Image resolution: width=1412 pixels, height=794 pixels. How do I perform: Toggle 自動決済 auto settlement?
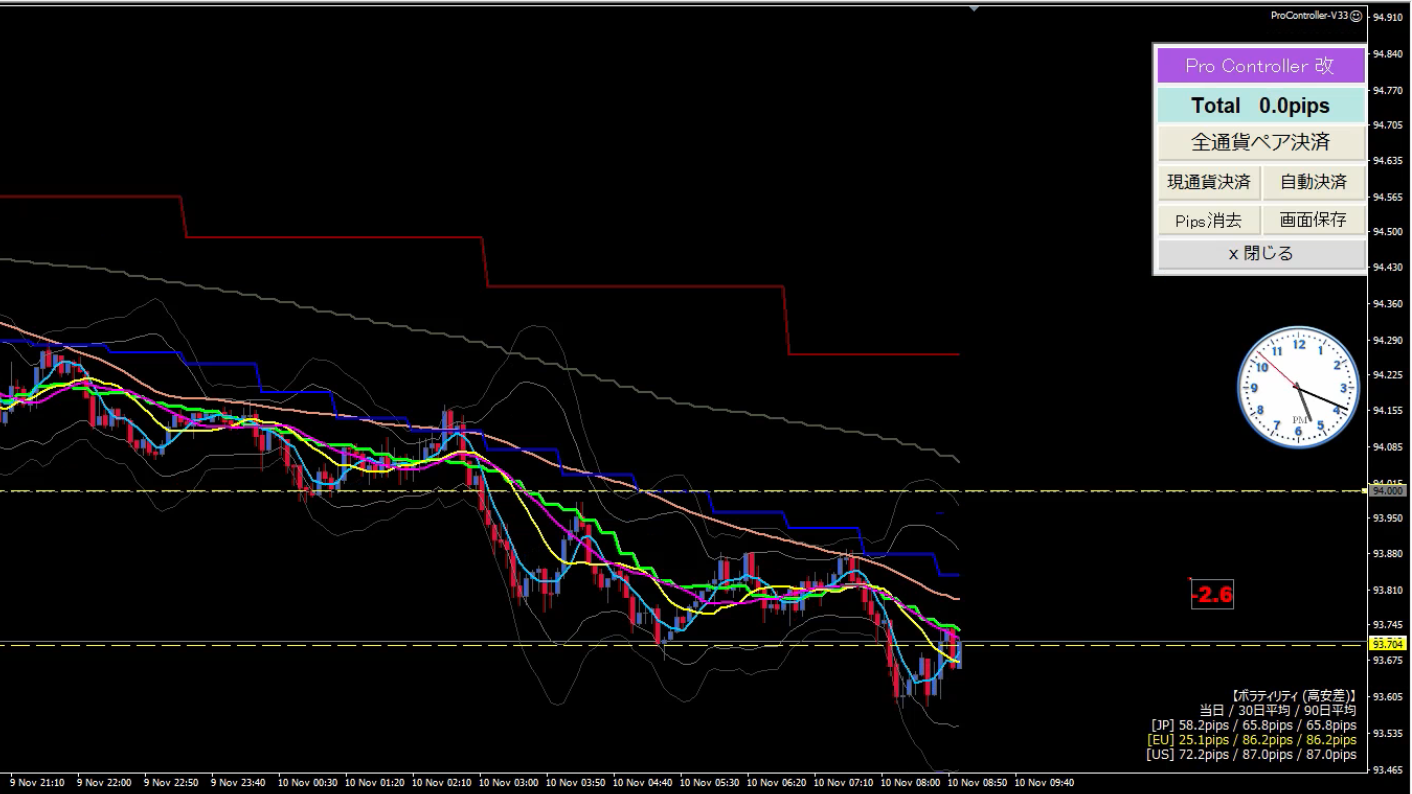pos(1313,182)
